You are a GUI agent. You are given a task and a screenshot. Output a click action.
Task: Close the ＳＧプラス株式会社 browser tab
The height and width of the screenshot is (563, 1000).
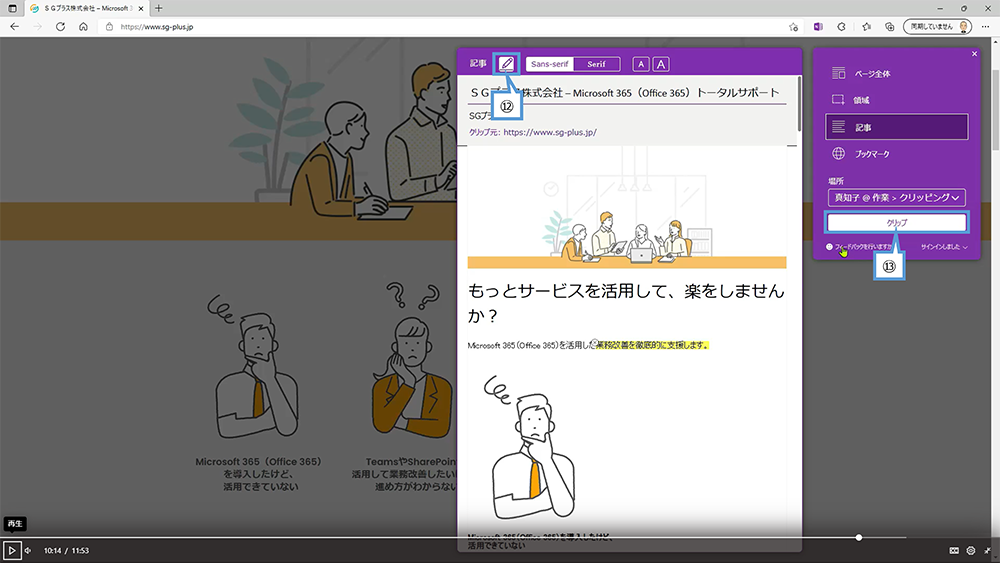141,8
